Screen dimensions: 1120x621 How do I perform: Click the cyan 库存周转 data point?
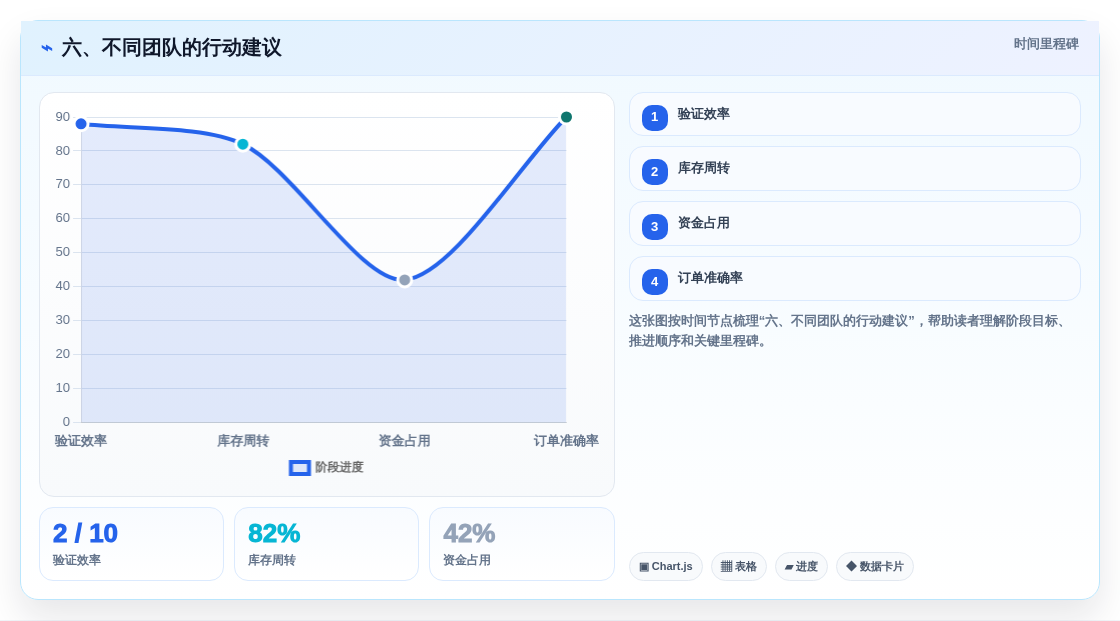243,144
